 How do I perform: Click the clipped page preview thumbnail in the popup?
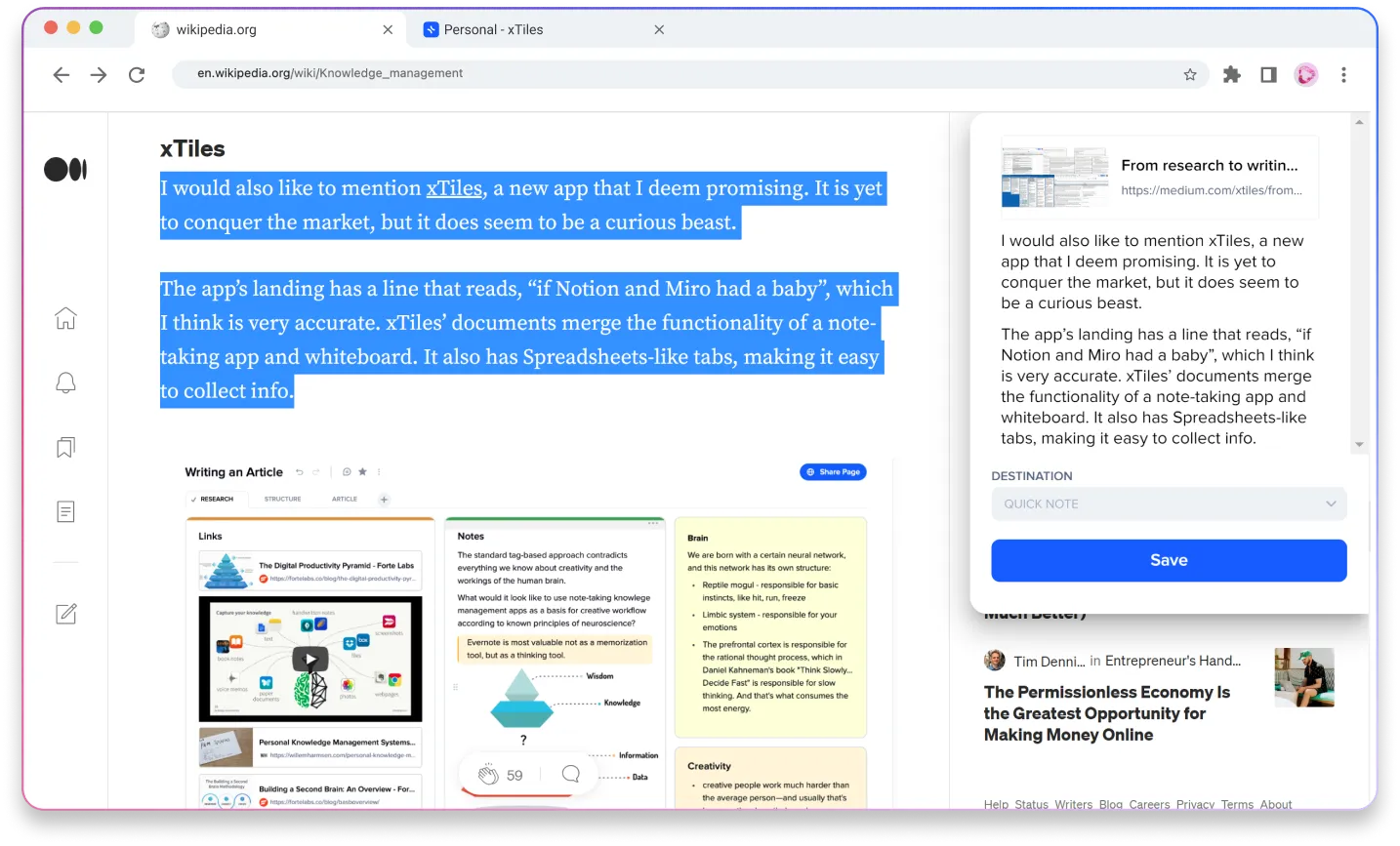[1054, 178]
